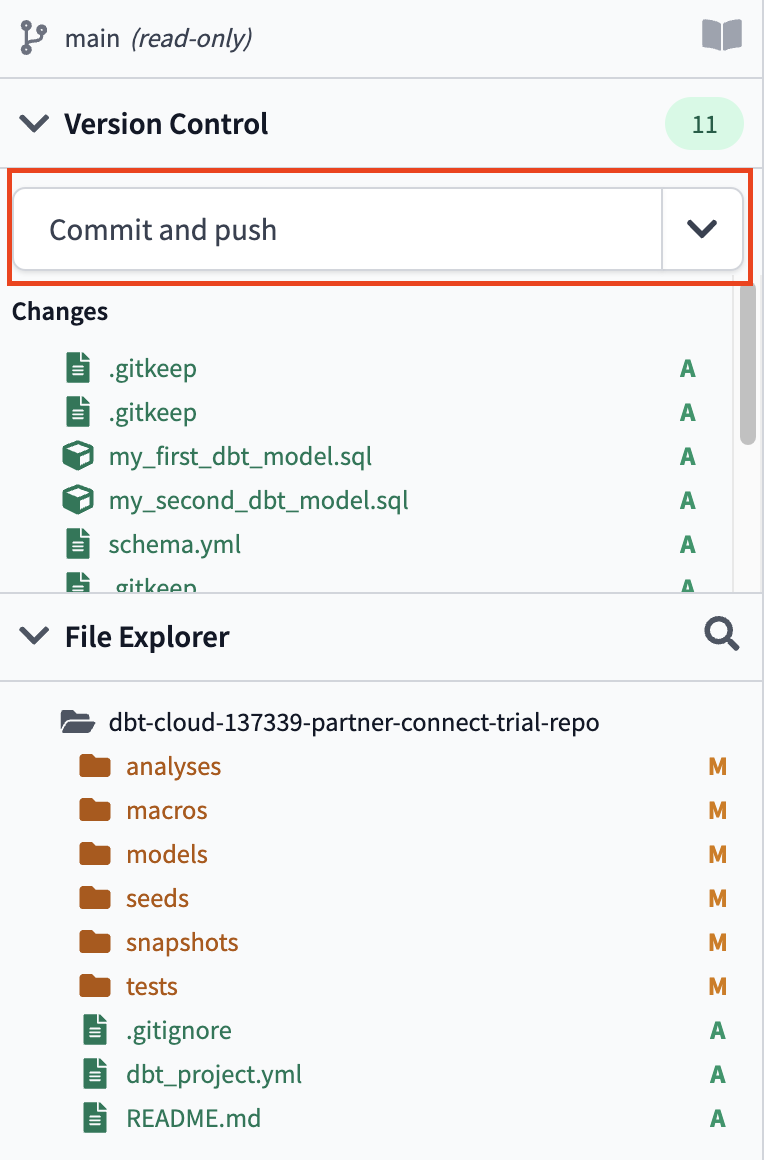Image resolution: width=770 pixels, height=1160 pixels.
Task: Click the A status marker next to .gitkeep
Action: click(687, 368)
